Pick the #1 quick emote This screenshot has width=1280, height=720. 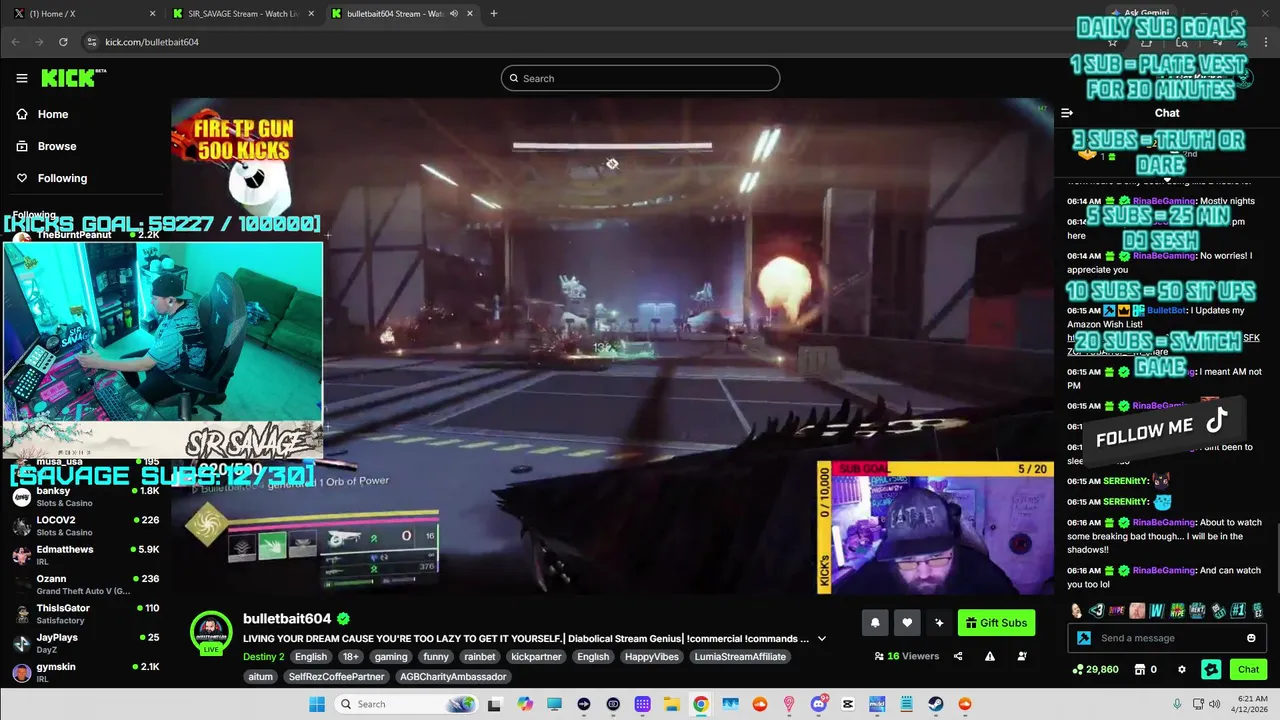click(x=1238, y=610)
